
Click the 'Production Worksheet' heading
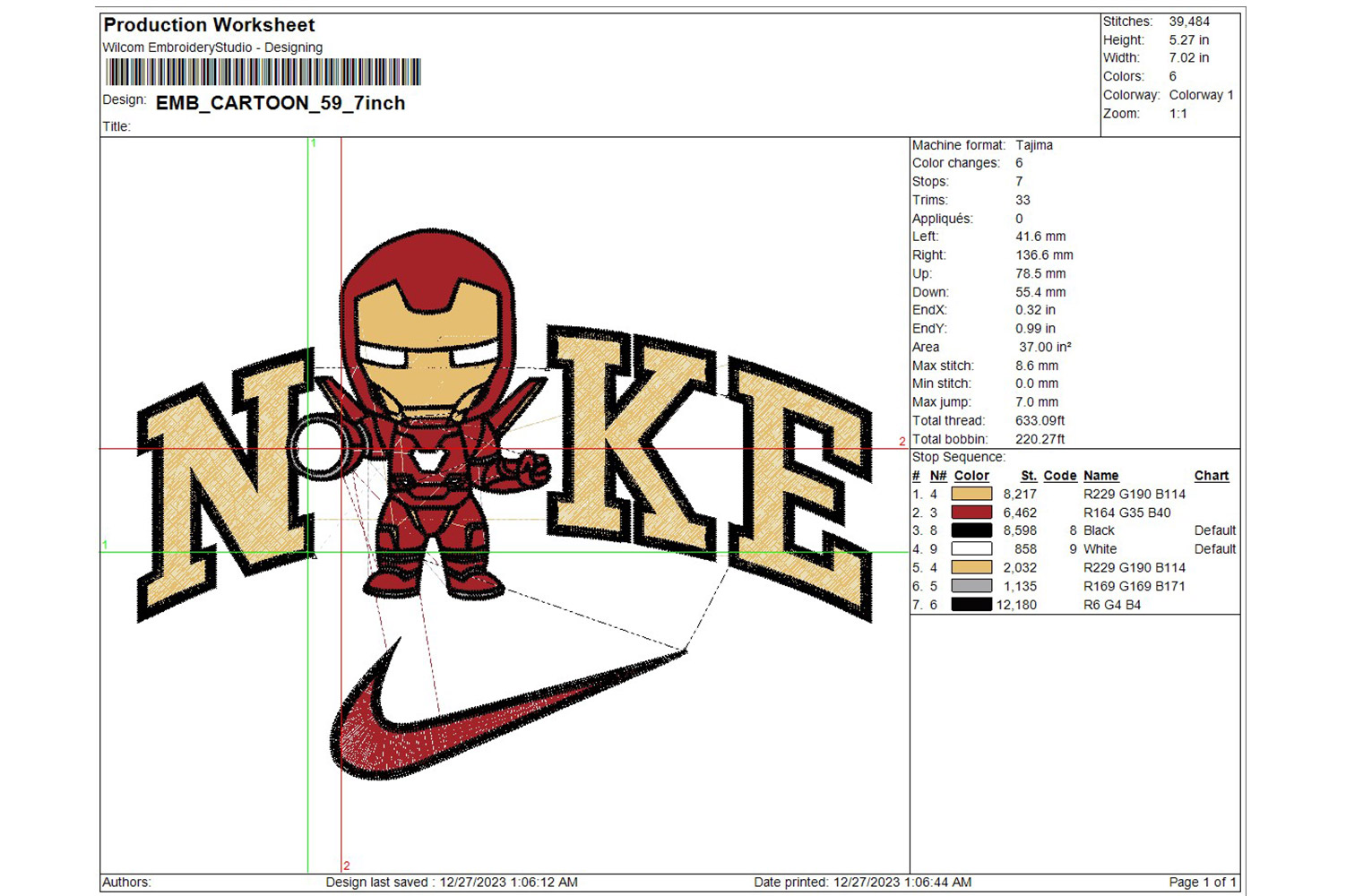click(x=210, y=25)
